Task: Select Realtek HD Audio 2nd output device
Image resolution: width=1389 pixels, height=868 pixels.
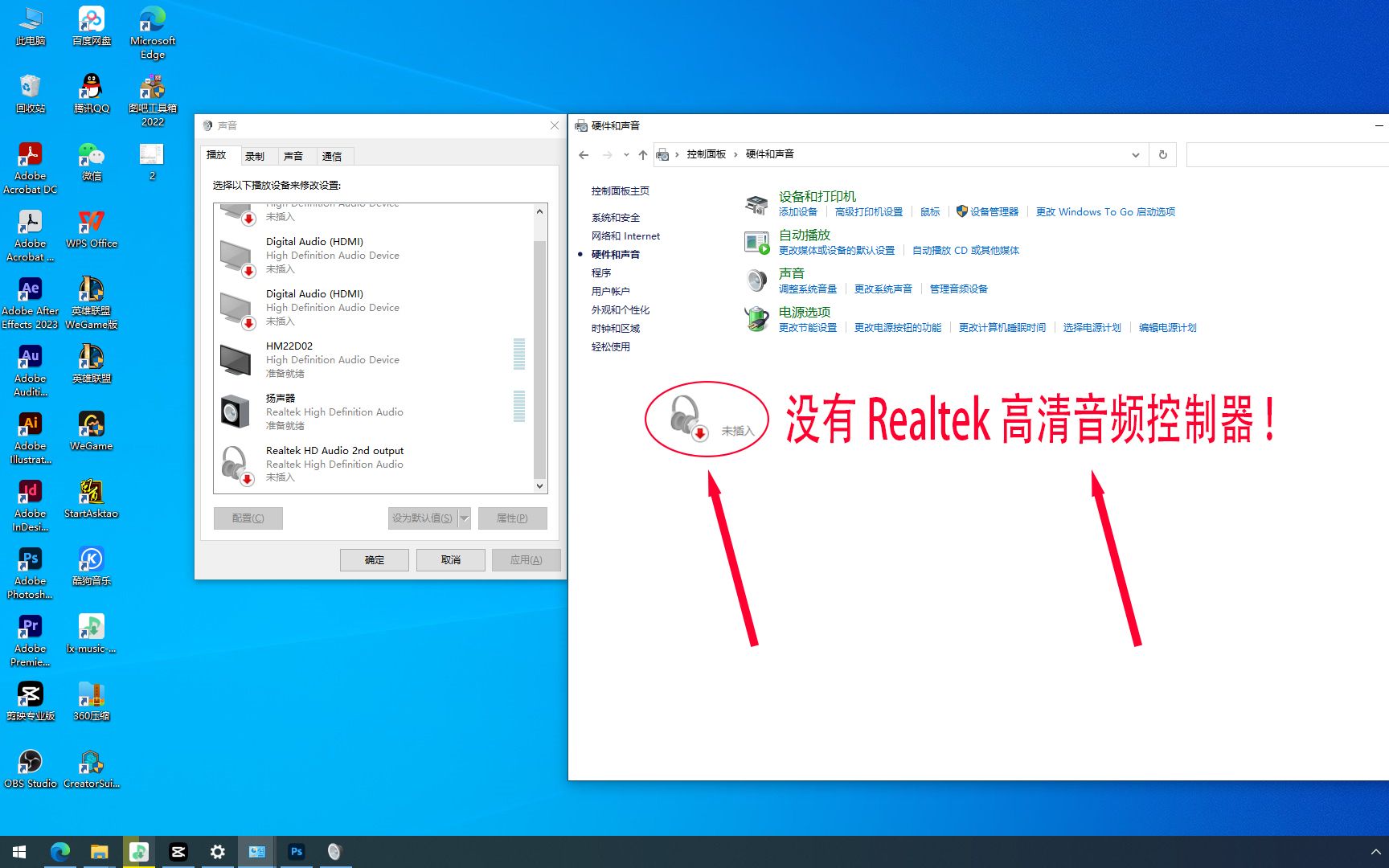Action: [373, 464]
